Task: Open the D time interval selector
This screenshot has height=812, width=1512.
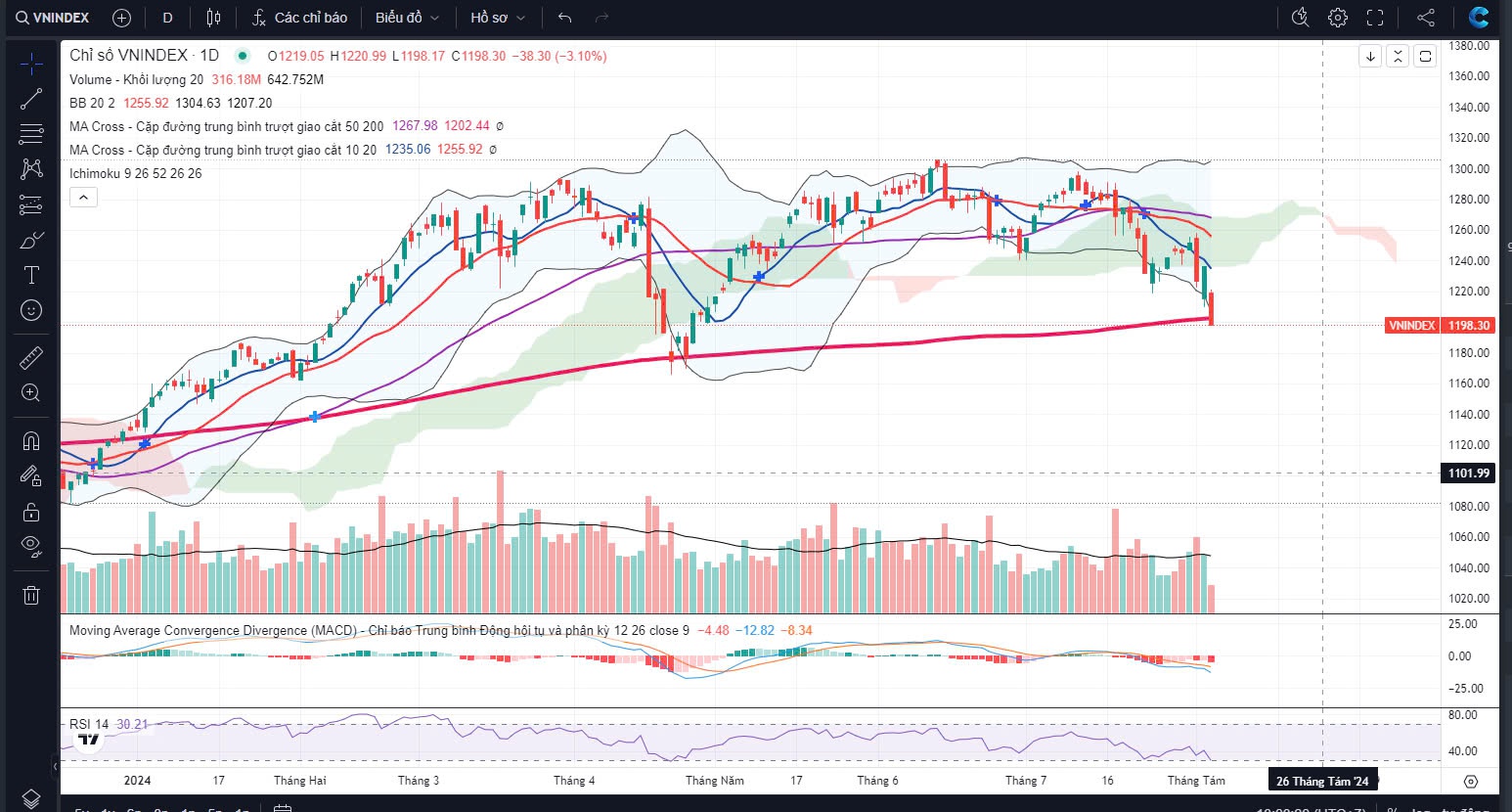Action: 168,18
